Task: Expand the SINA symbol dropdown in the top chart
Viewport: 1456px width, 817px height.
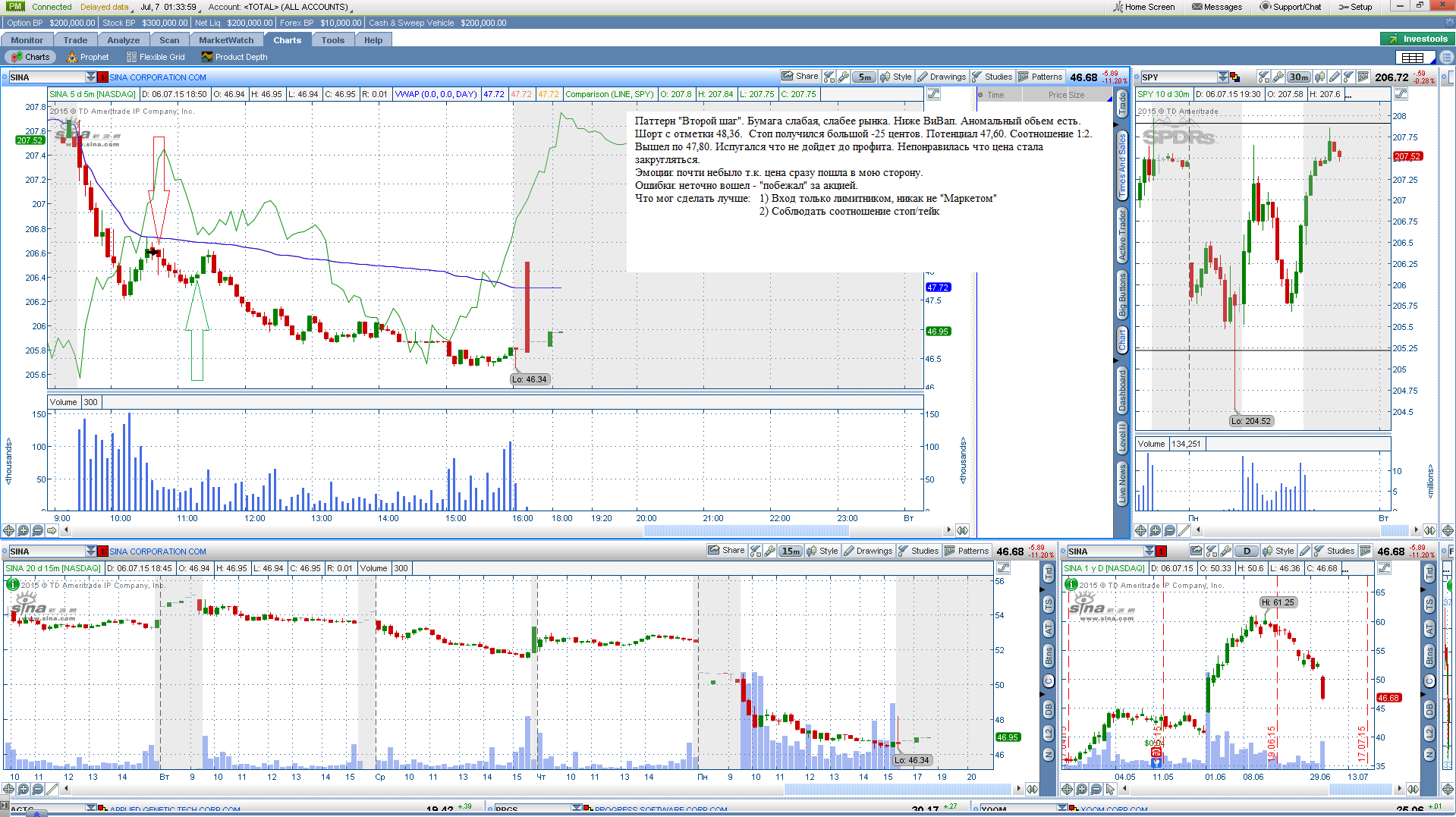Action: (x=91, y=77)
